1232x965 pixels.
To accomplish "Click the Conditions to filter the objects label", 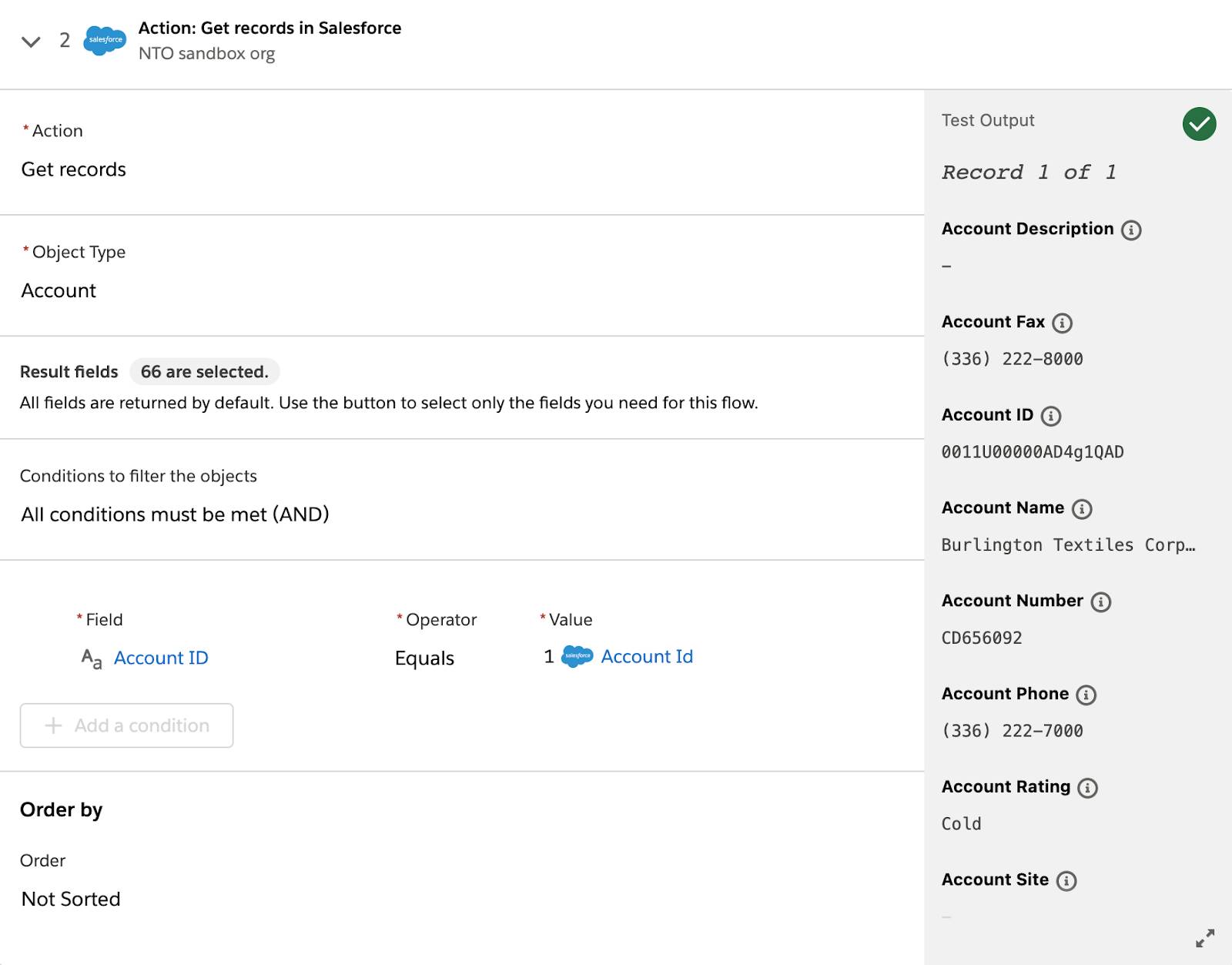I will point(139,476).
